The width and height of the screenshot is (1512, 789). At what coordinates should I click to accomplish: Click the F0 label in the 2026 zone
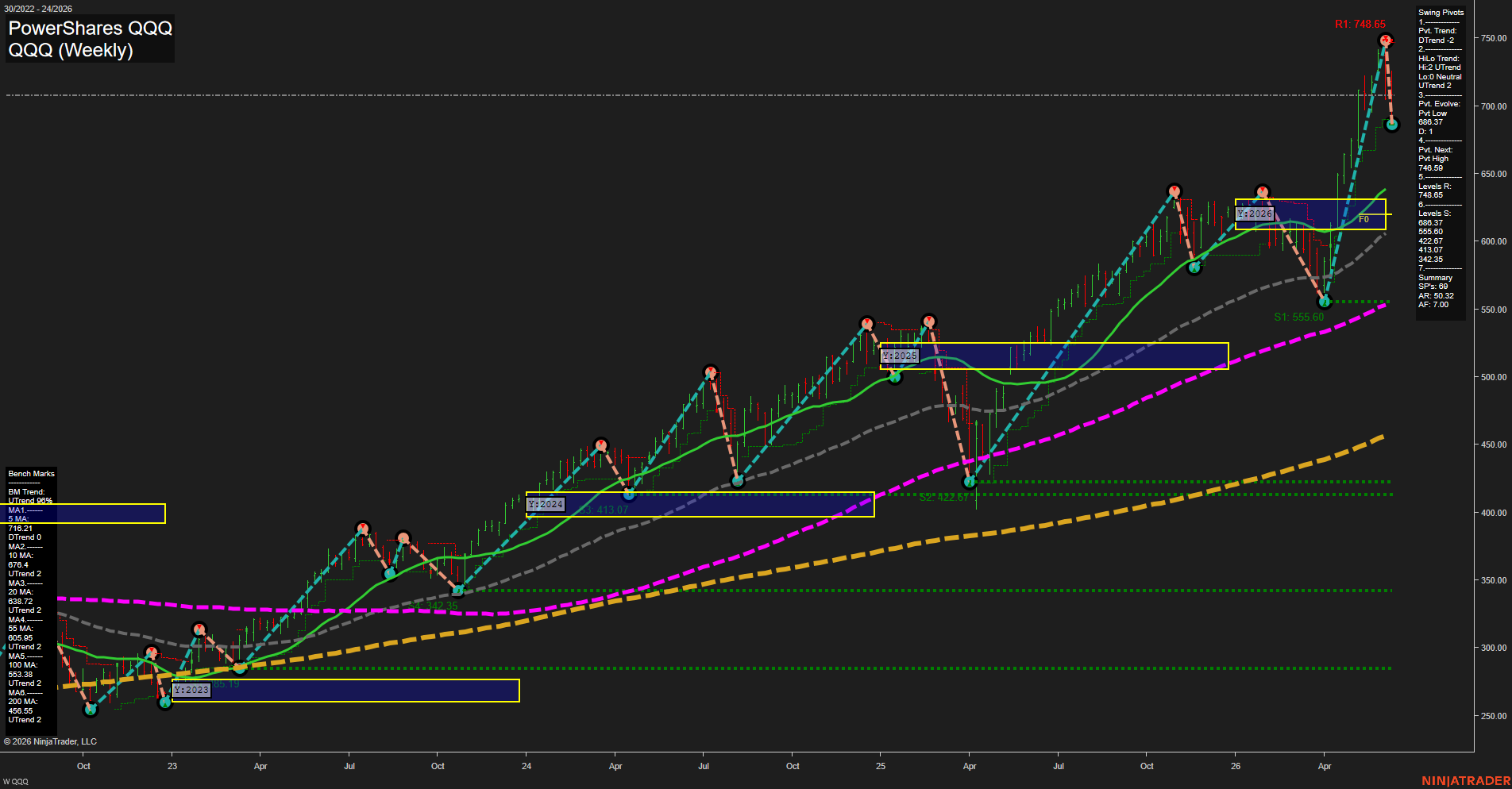coord(1363,219)
